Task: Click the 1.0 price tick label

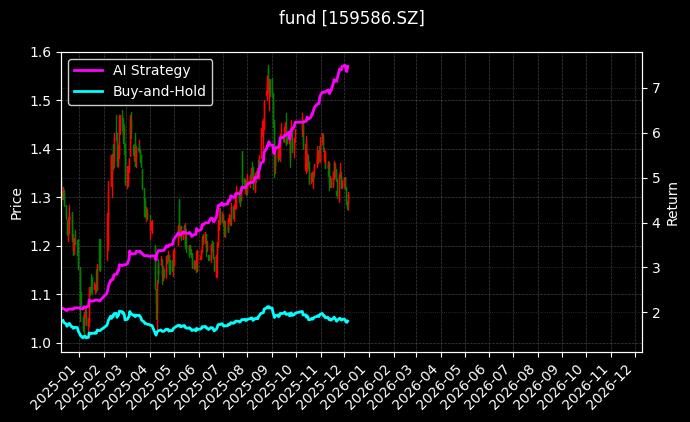Action: [x=43, y=343]
